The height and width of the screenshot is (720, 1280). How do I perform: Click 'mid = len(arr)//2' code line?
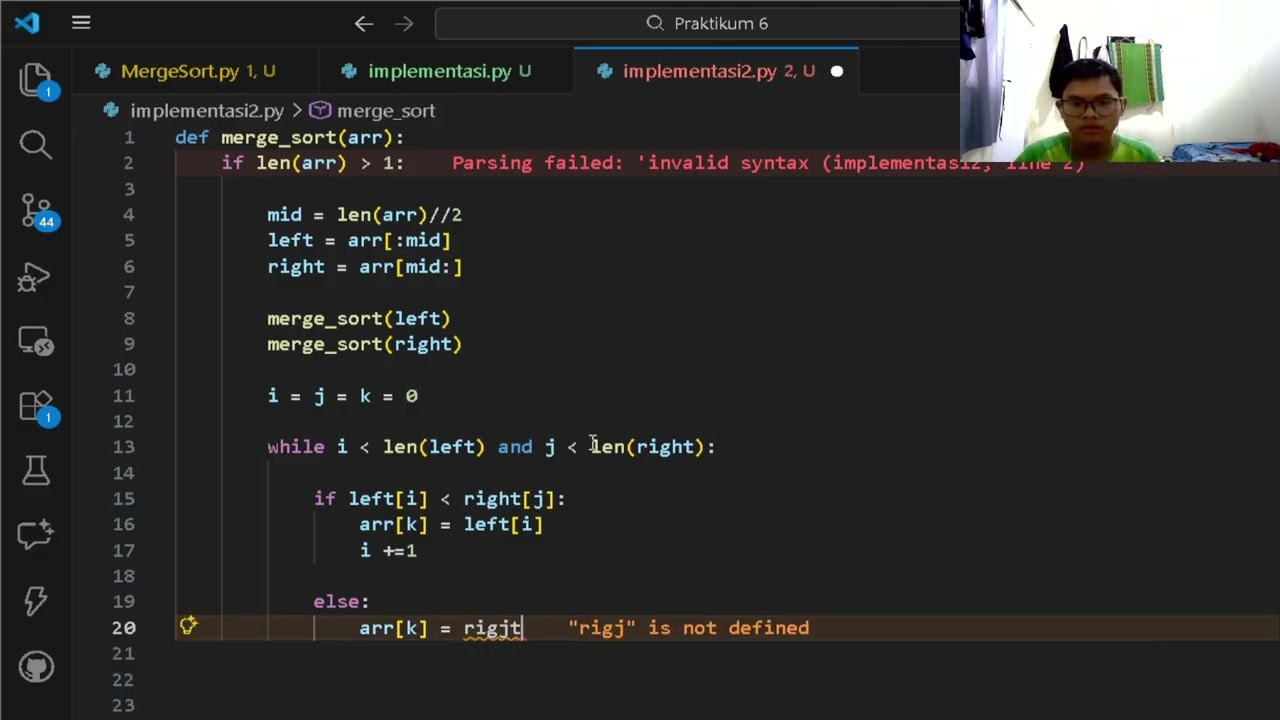364,215
